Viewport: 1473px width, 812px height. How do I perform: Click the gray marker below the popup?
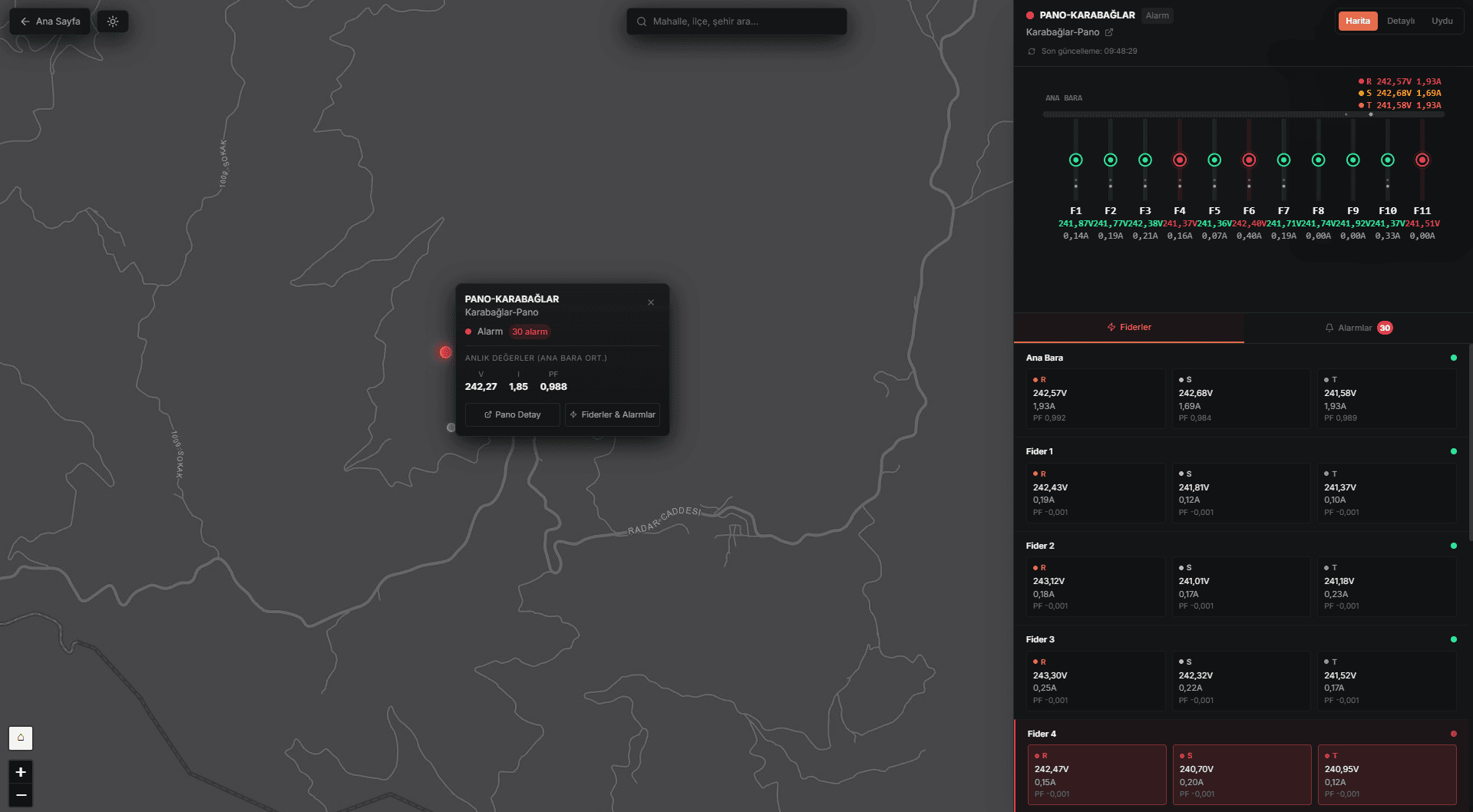[451, 427]
